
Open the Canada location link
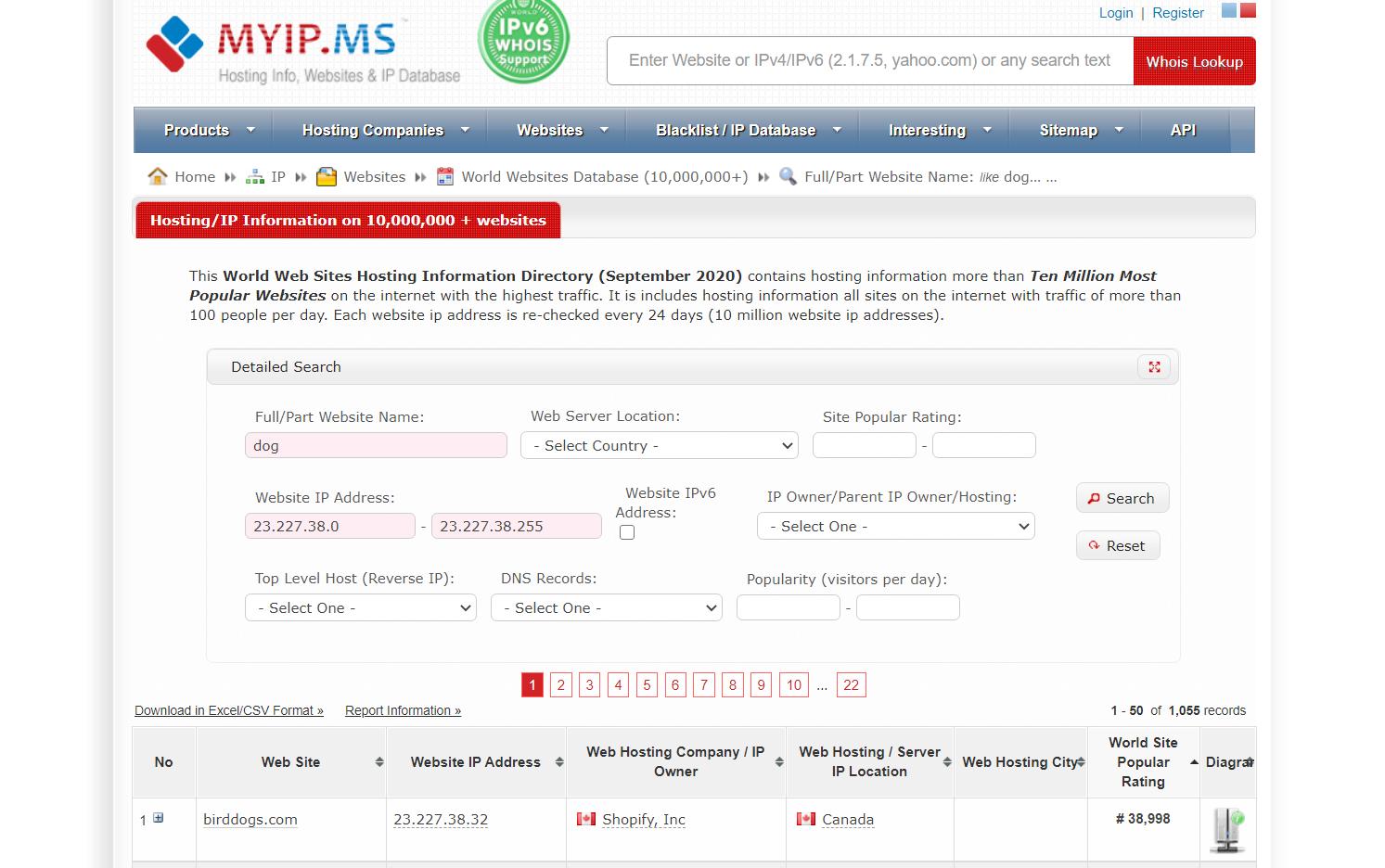848,820
